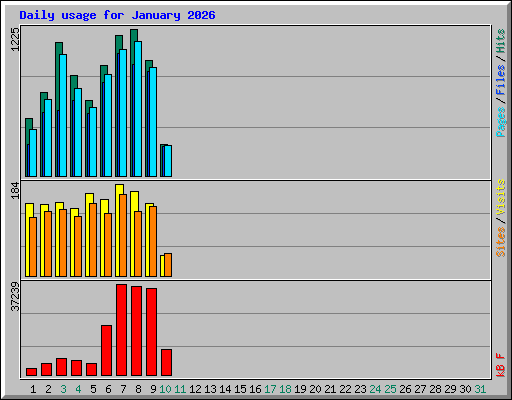The image size is (512, 400).
Task: Click day 12 on the x-axis
Action: [x=195, y=389]
